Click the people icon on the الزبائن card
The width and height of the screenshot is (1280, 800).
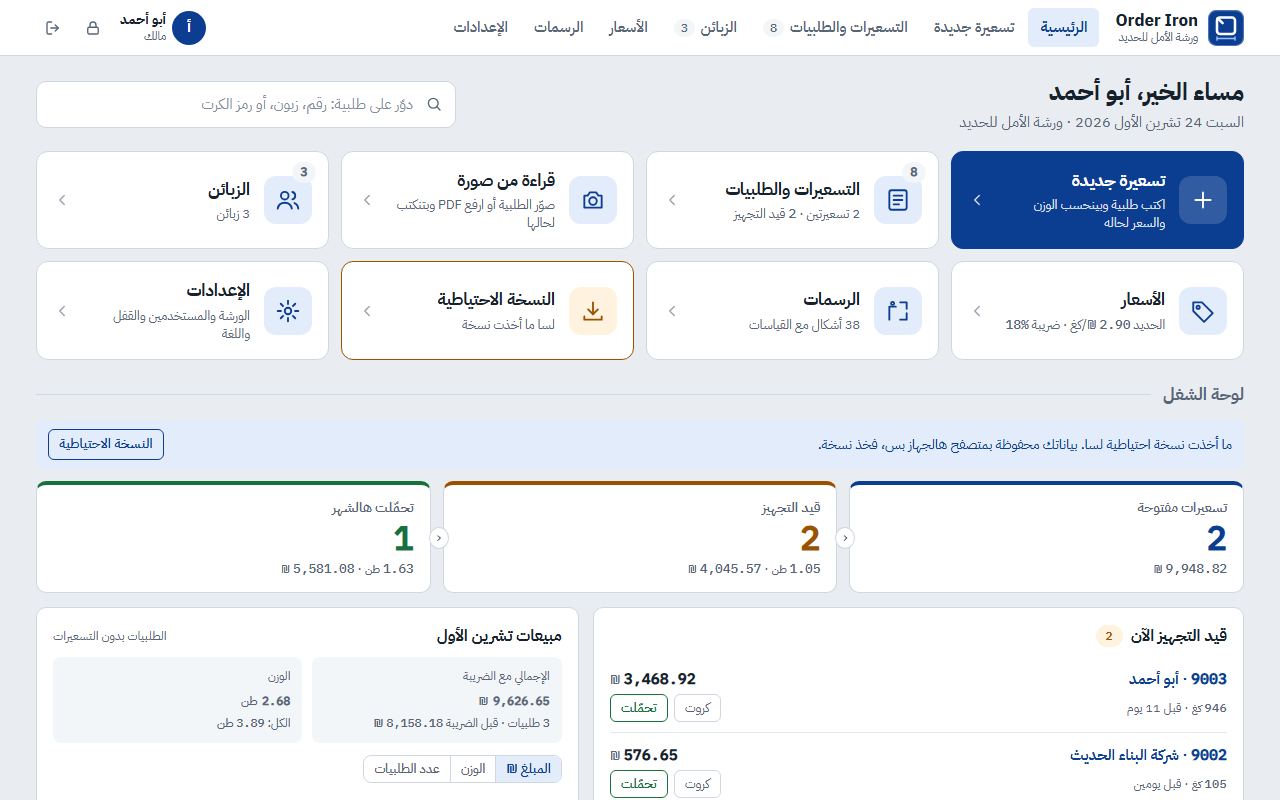point(288,200)
